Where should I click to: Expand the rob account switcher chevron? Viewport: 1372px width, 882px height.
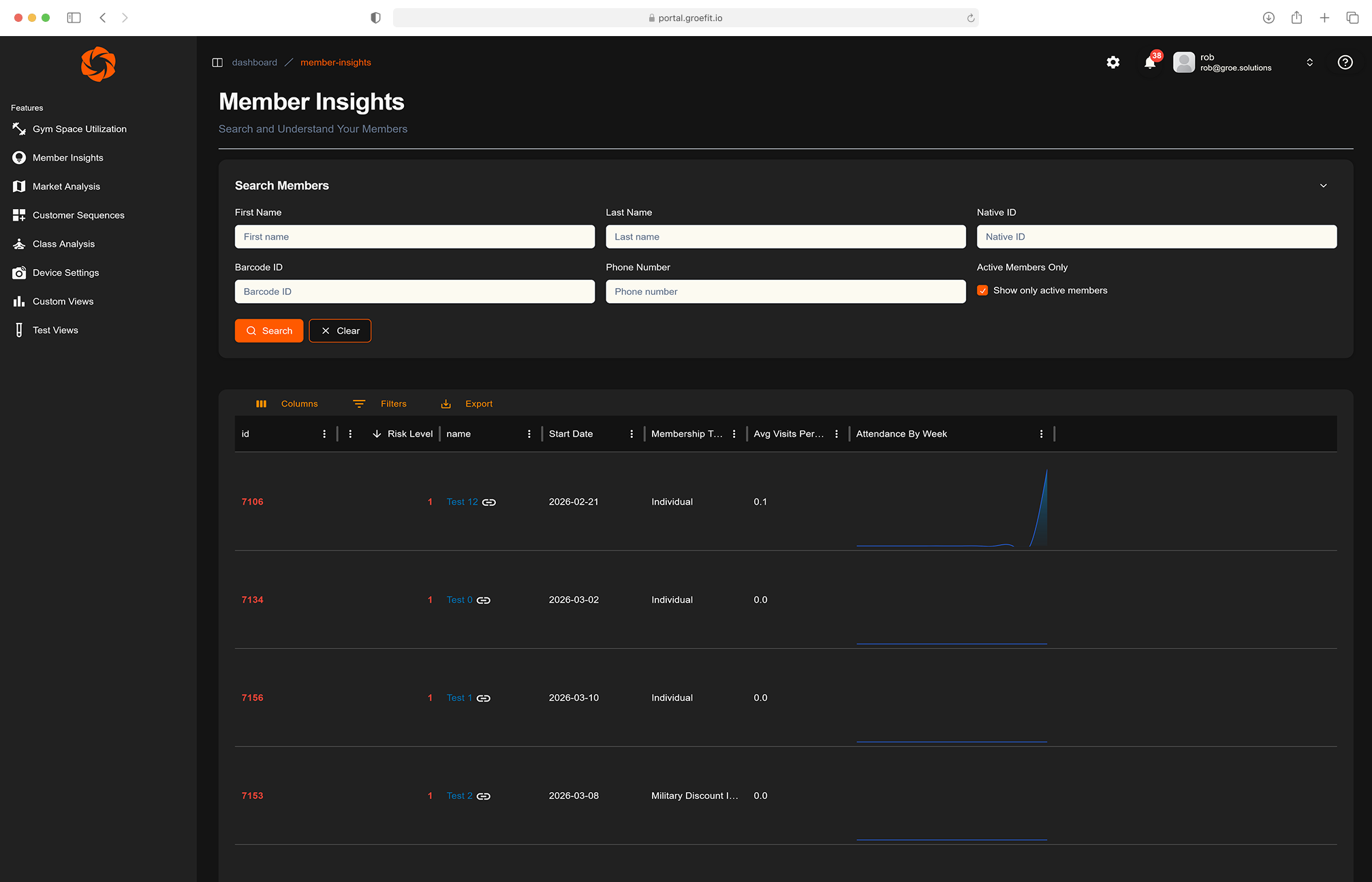[x=1309, y=62]
